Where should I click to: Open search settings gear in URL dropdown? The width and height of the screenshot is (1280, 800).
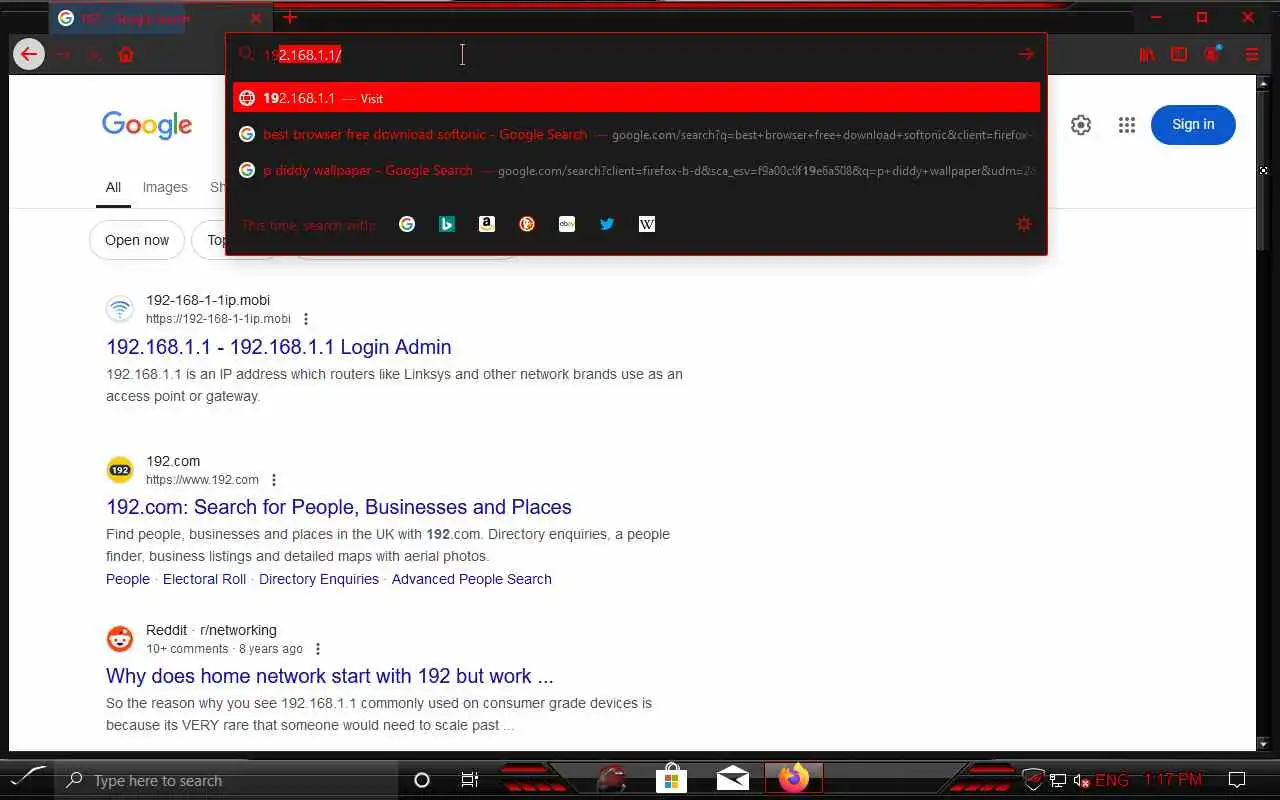(x=1024, y=224)
